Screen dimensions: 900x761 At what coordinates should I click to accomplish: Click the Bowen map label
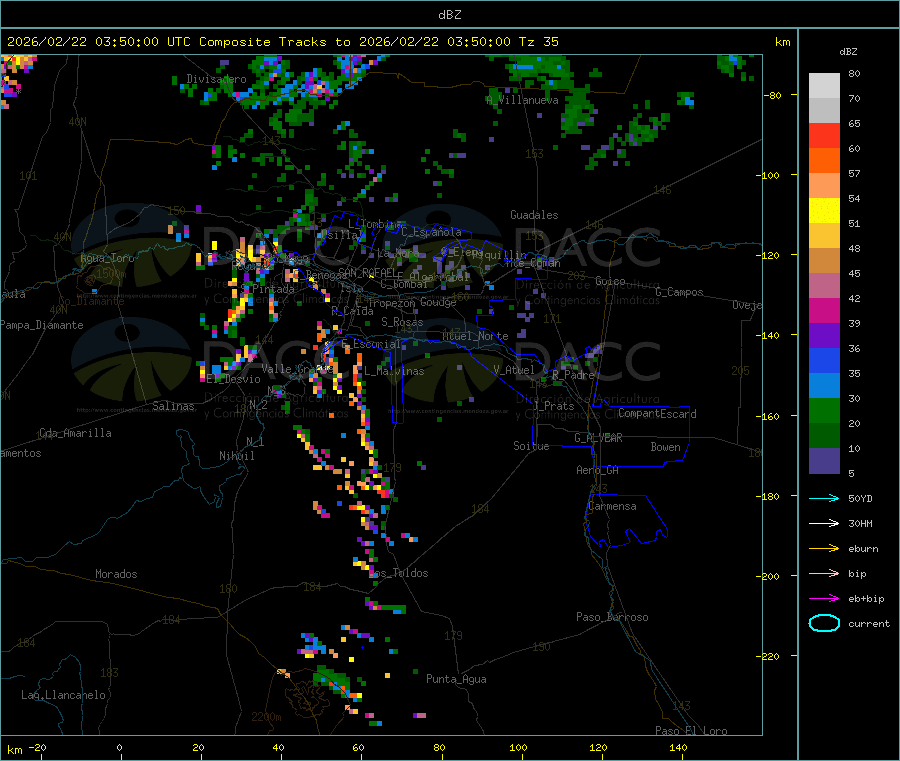tap(665, 447)
